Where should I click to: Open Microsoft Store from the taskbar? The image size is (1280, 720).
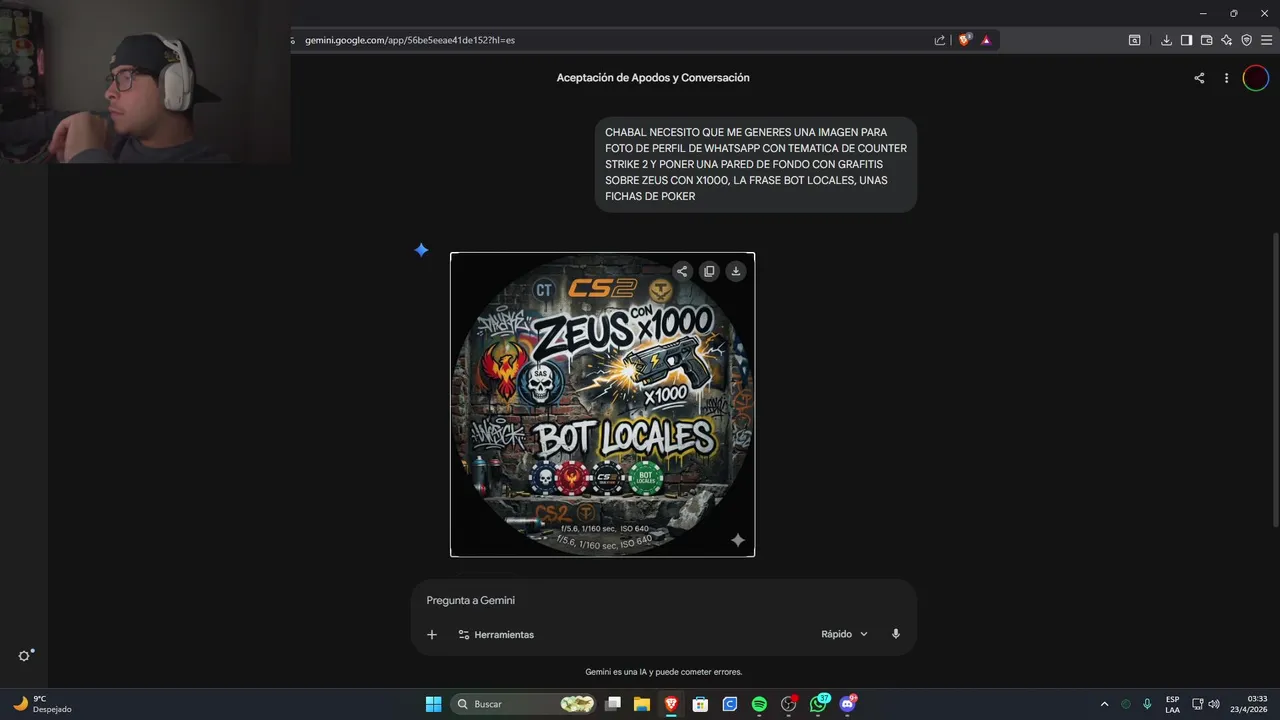[x=700, y=704]
